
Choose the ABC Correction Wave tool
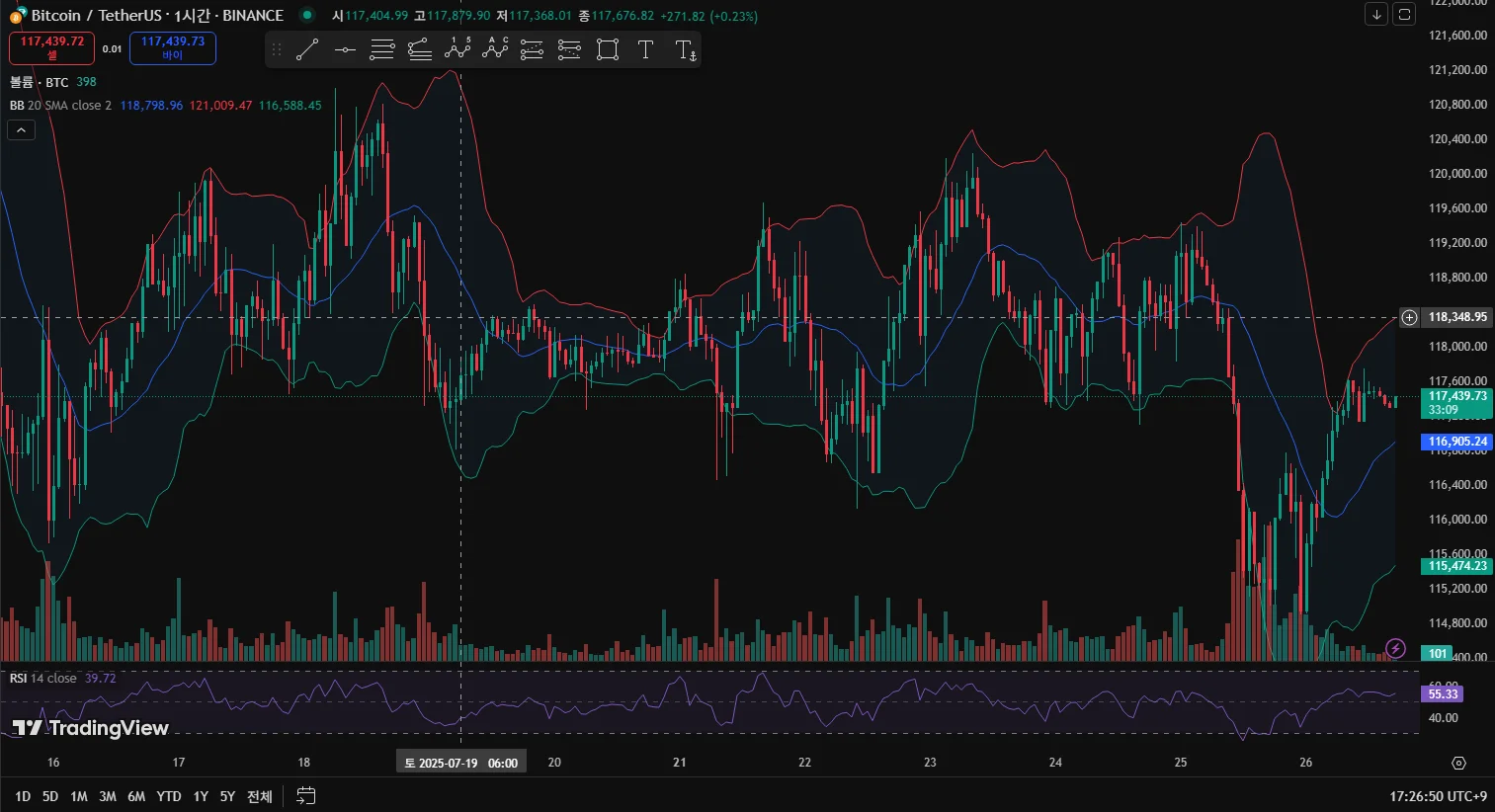pos(495,49)
